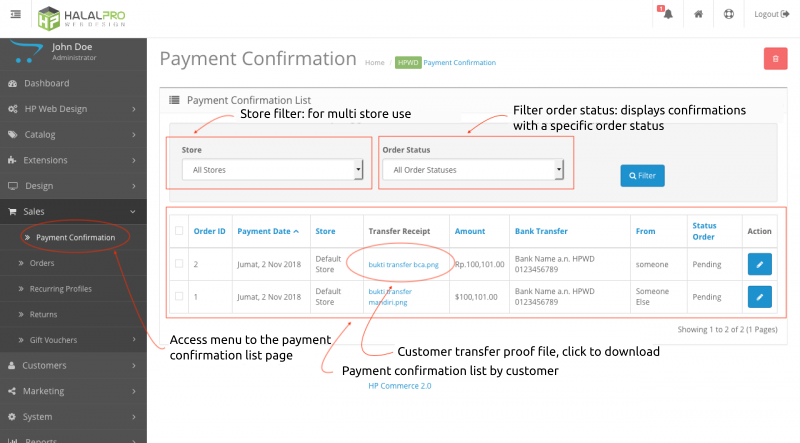800x443 pixels.
Task: Select Orders under Sales menu
Action: pos(42,263)
